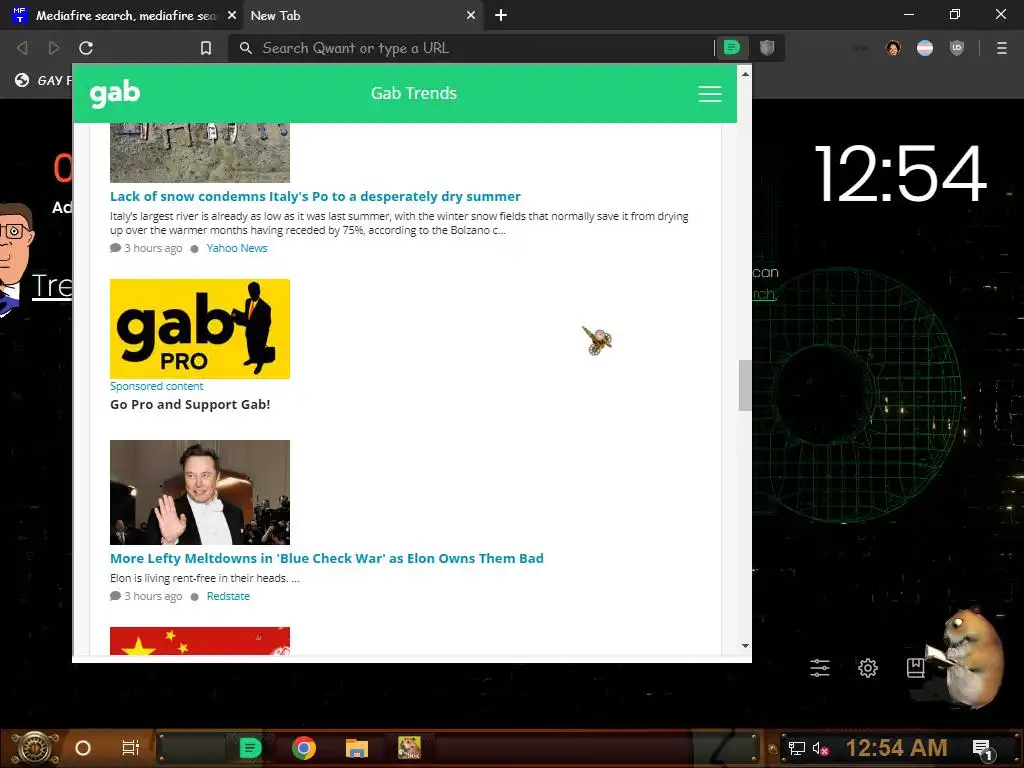
Task: Click the Italy river article summary text
Action: 399,223
